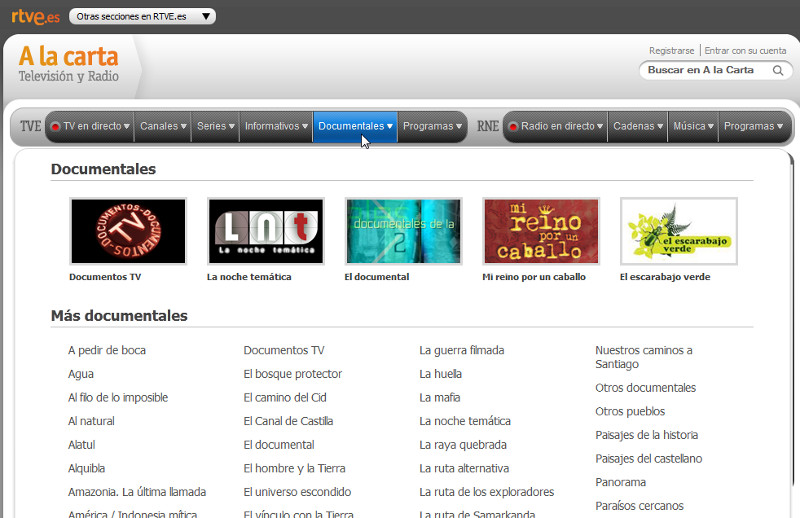Open Documentos TV in Más documentales list
The image size is (800, 518).
(284, 350)
